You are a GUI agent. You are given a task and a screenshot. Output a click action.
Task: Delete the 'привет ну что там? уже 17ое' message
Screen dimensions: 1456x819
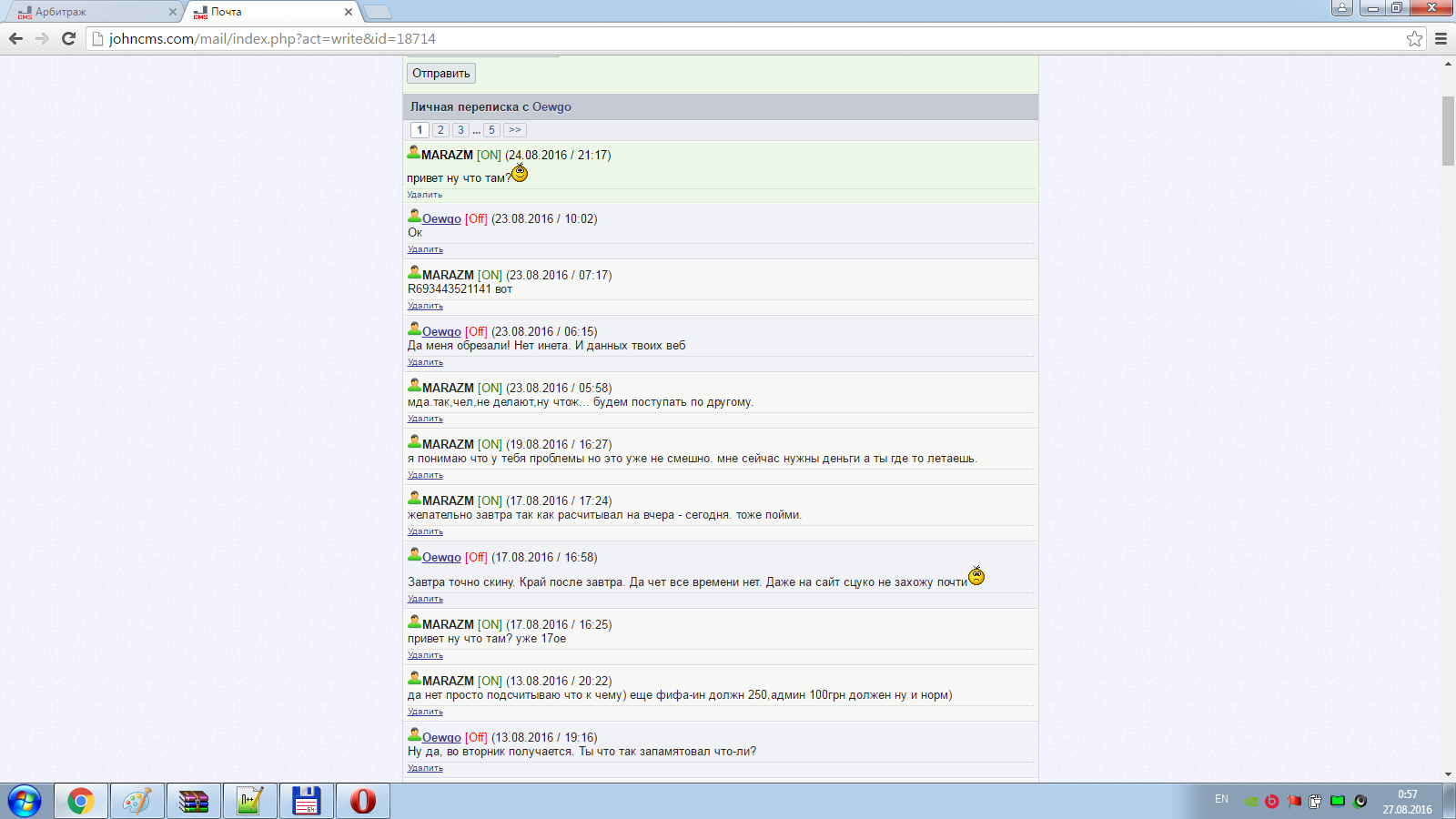[x=425, y=655]
